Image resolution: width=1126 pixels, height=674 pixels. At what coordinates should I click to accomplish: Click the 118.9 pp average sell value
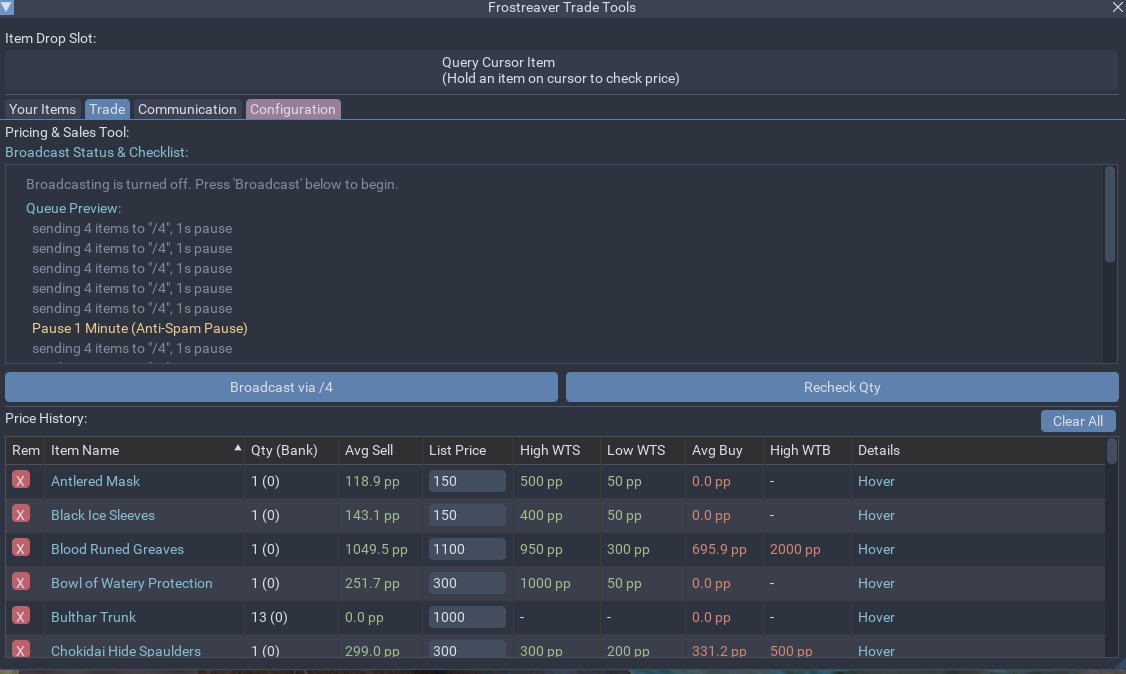pyautogui.click(x=372, y=481)
